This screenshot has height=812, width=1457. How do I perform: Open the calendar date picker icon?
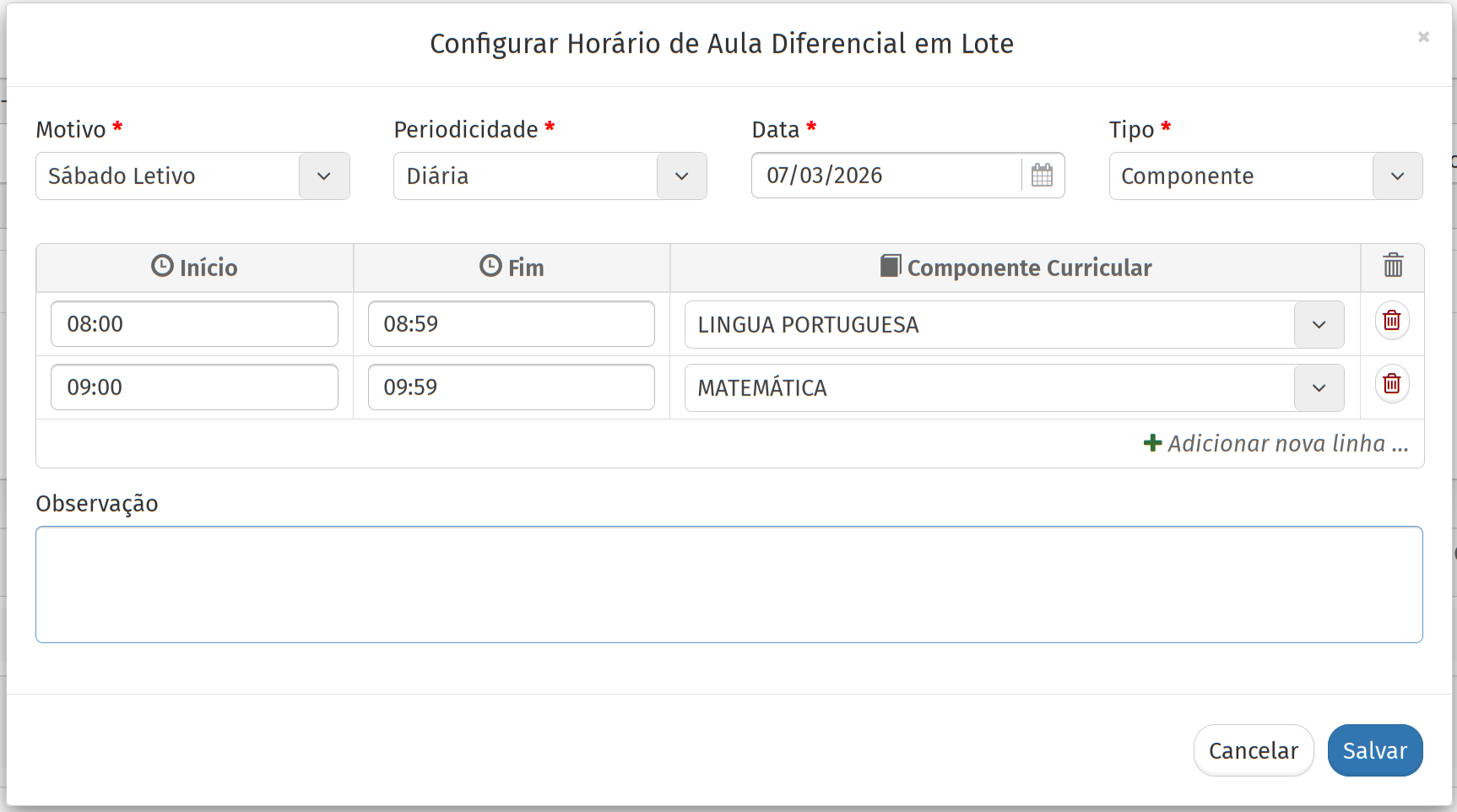(x=1043, y=176)
